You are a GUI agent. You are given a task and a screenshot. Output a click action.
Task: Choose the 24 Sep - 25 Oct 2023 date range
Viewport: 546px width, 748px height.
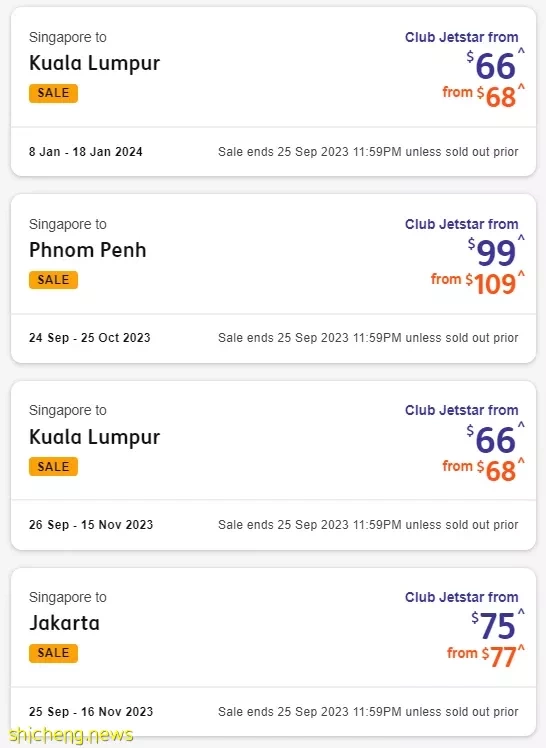tap(90, 338)
